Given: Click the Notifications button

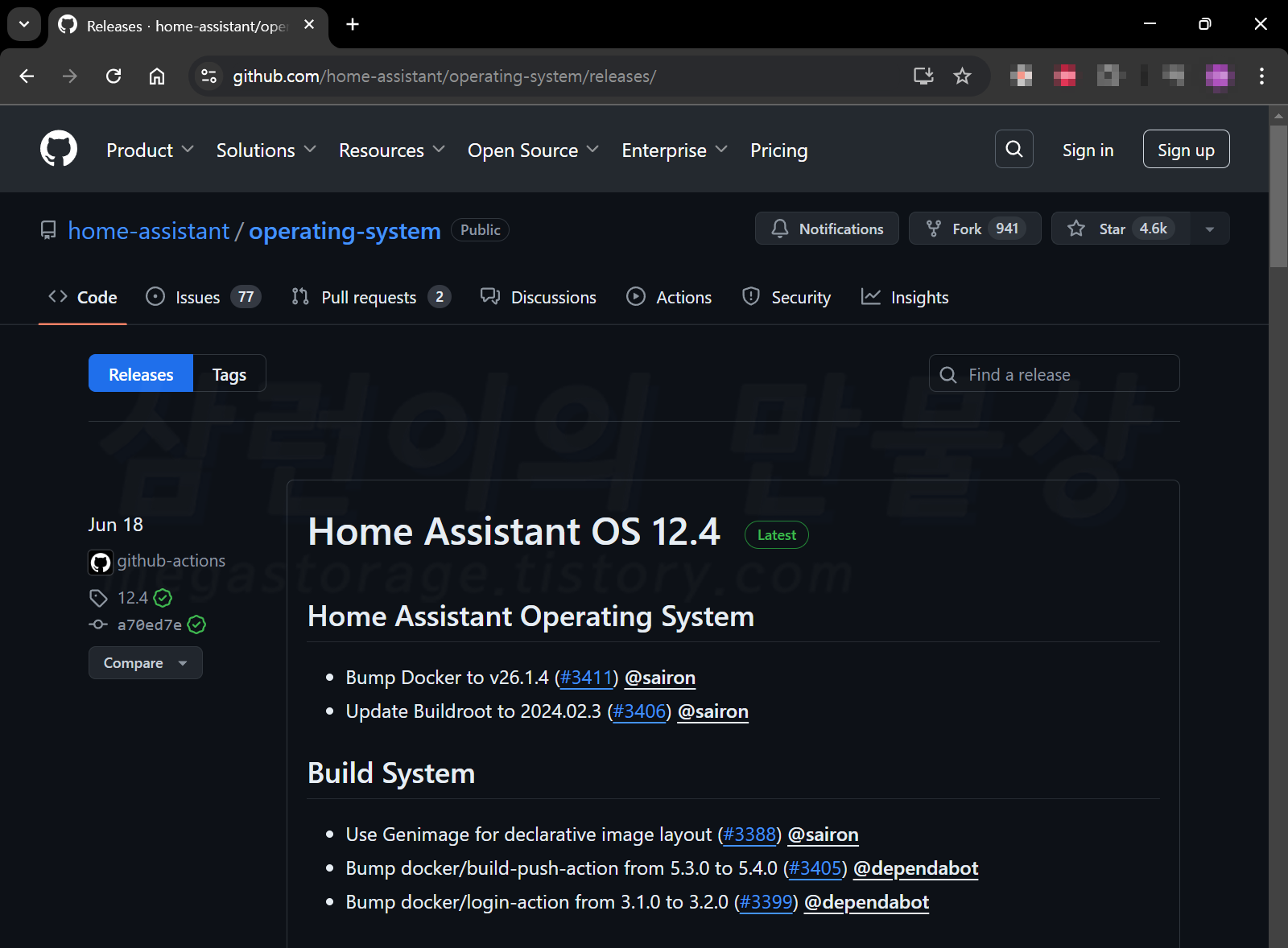Looking at the screenshot, I should tap(827, 229).
